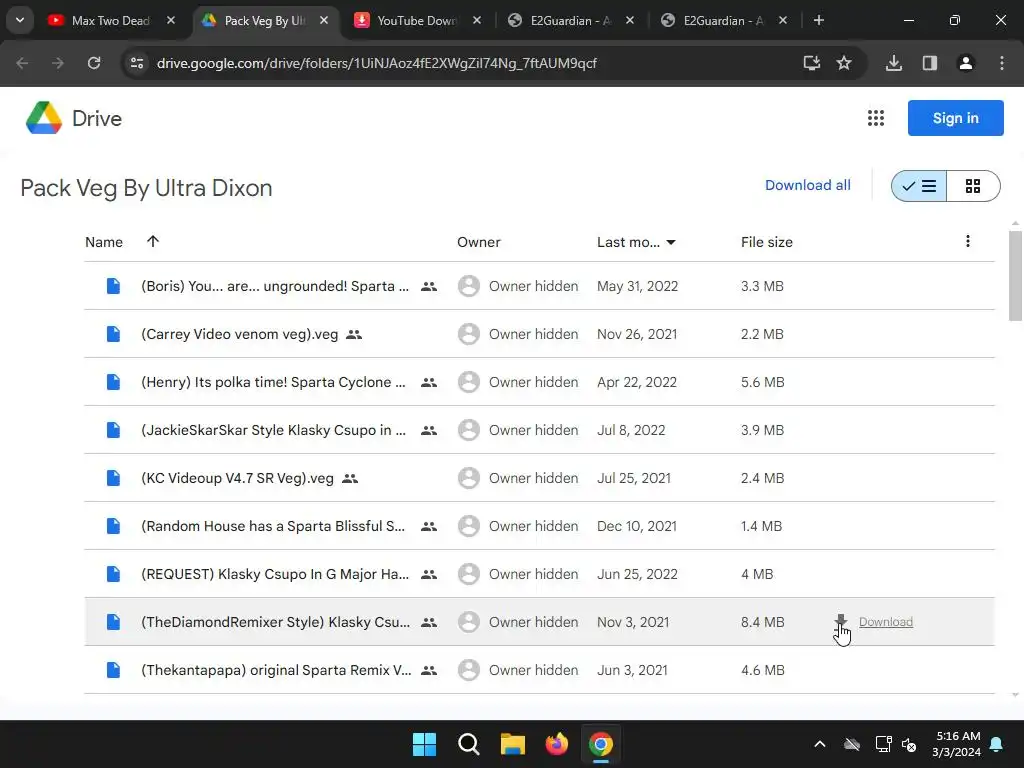Open the Chrome downloads icon
This screenshot has width=1024, height=768.
[894, 63]
